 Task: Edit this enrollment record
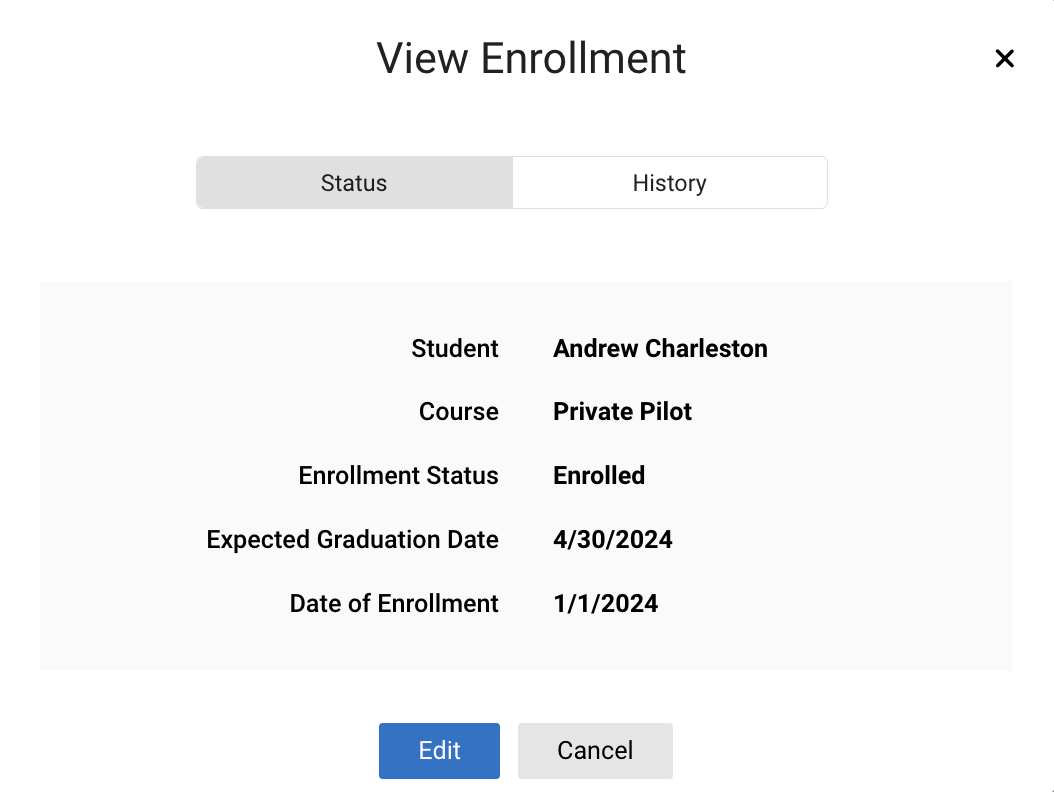click(x=439, y=751)
